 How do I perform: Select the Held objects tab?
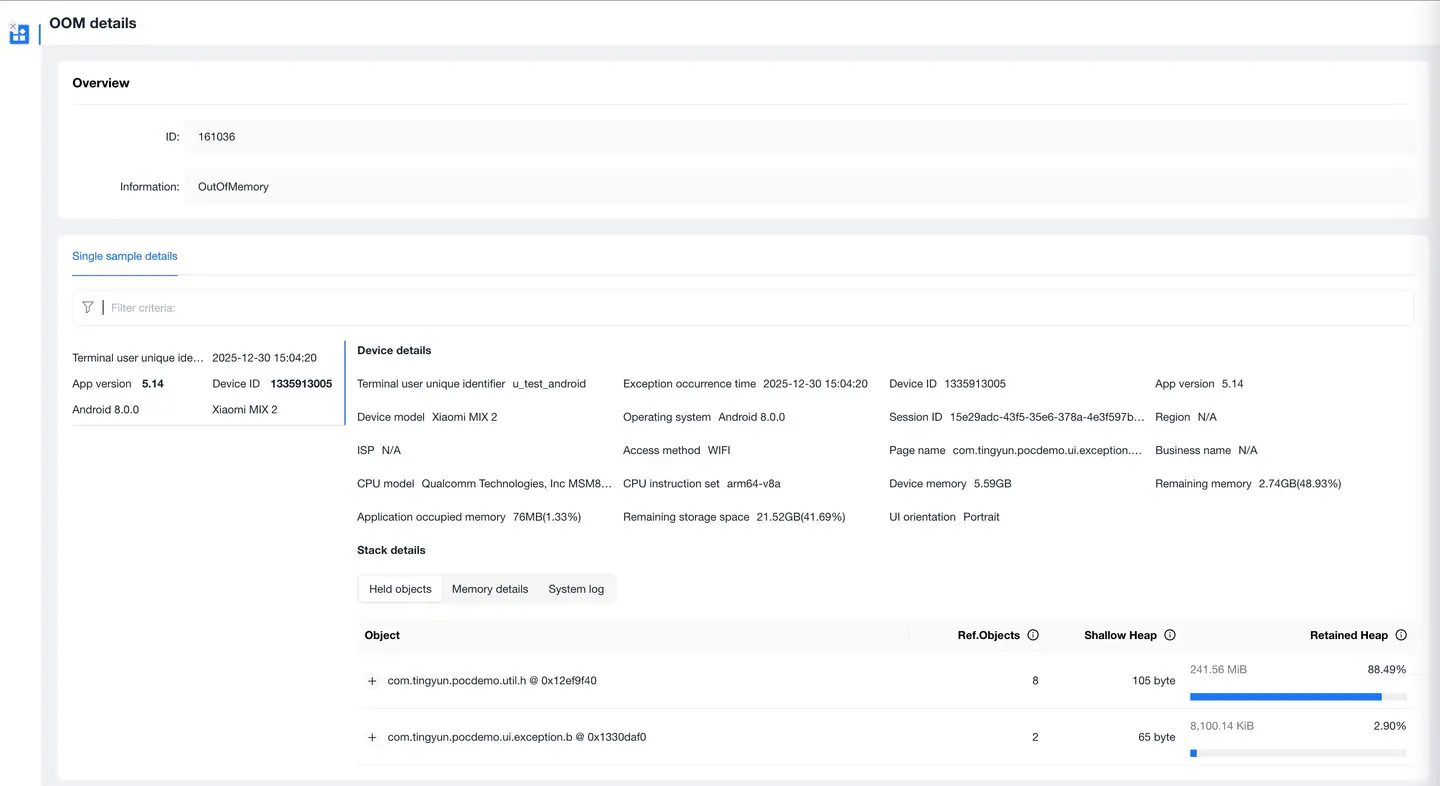(x=400, y=589)
